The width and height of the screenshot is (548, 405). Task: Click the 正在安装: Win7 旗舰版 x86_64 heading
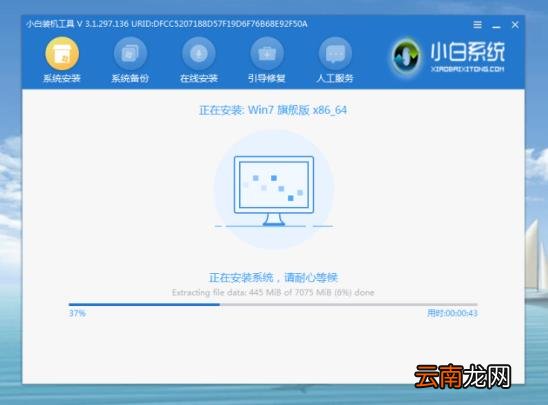coord(273,110)
